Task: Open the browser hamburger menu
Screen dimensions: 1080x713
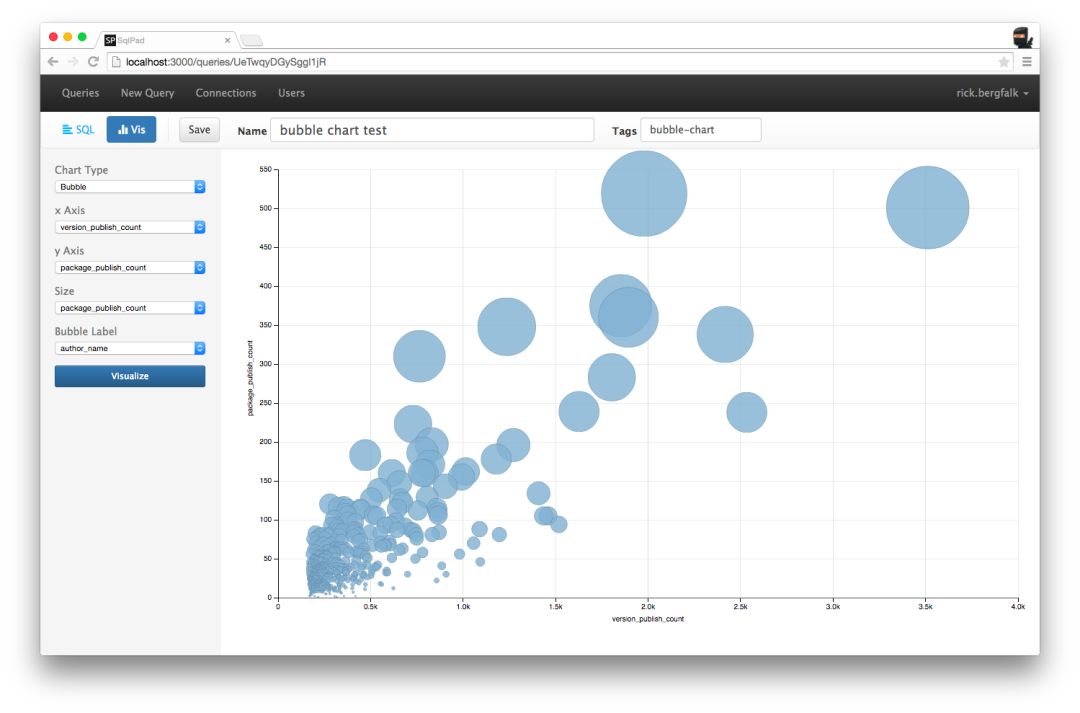Action: tap(1026, 62)
